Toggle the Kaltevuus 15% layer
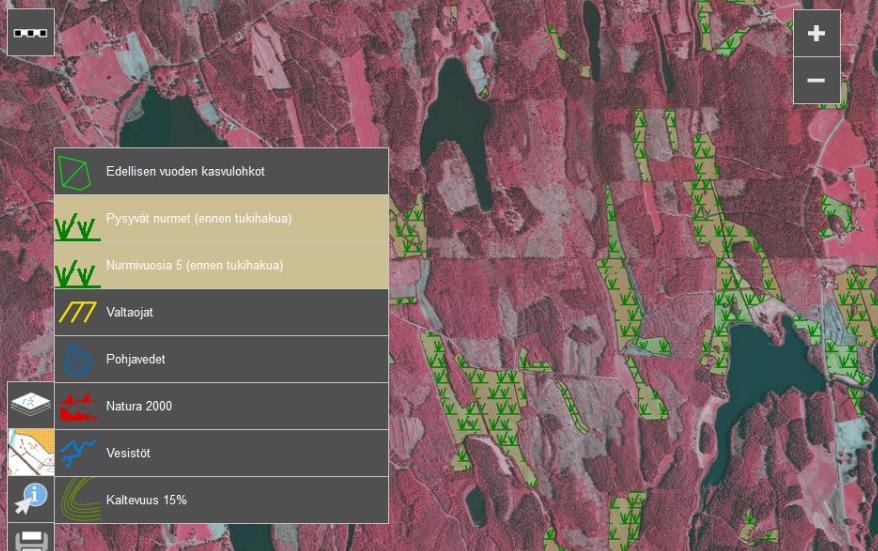This screenshot has width=878, height=551. (x=221, y=500)
